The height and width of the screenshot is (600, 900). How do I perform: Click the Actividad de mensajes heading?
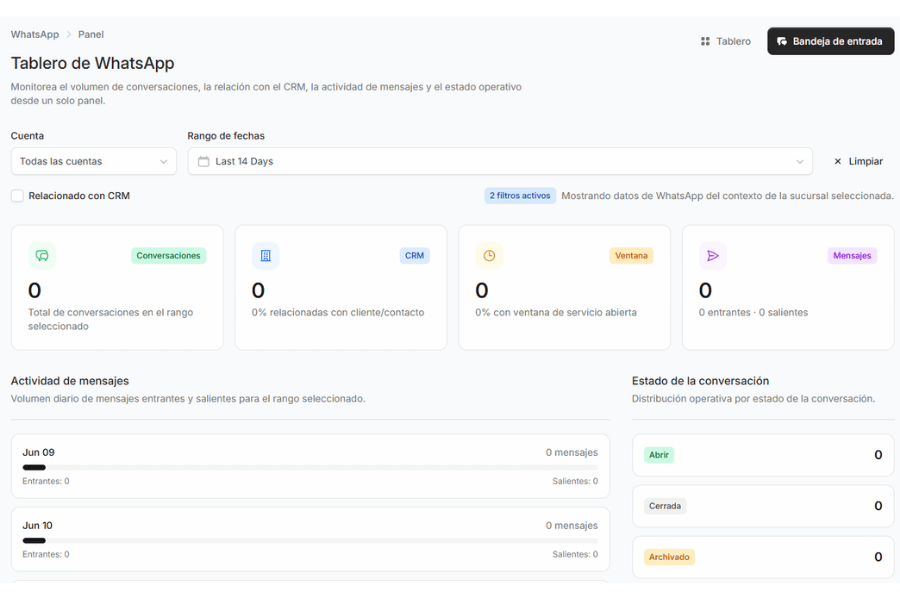pos(69,381)
